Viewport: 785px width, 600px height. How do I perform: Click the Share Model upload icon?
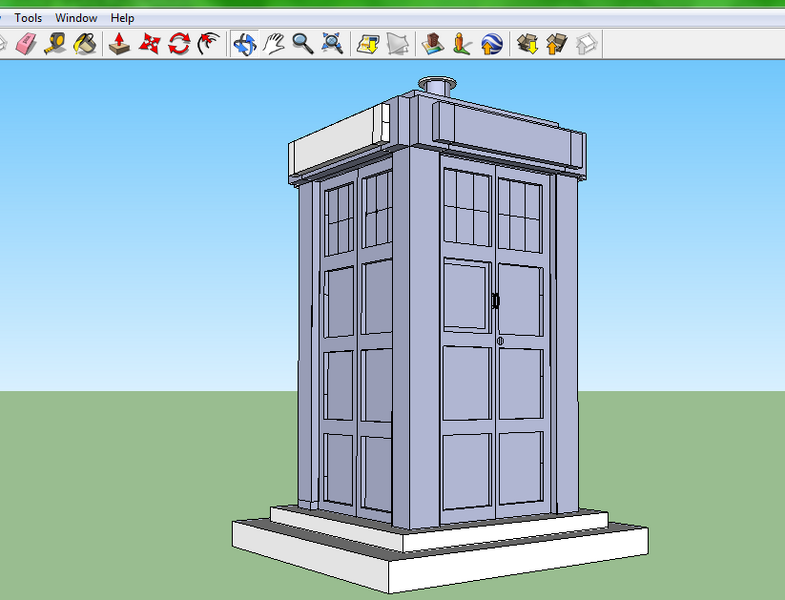(557, 44)
